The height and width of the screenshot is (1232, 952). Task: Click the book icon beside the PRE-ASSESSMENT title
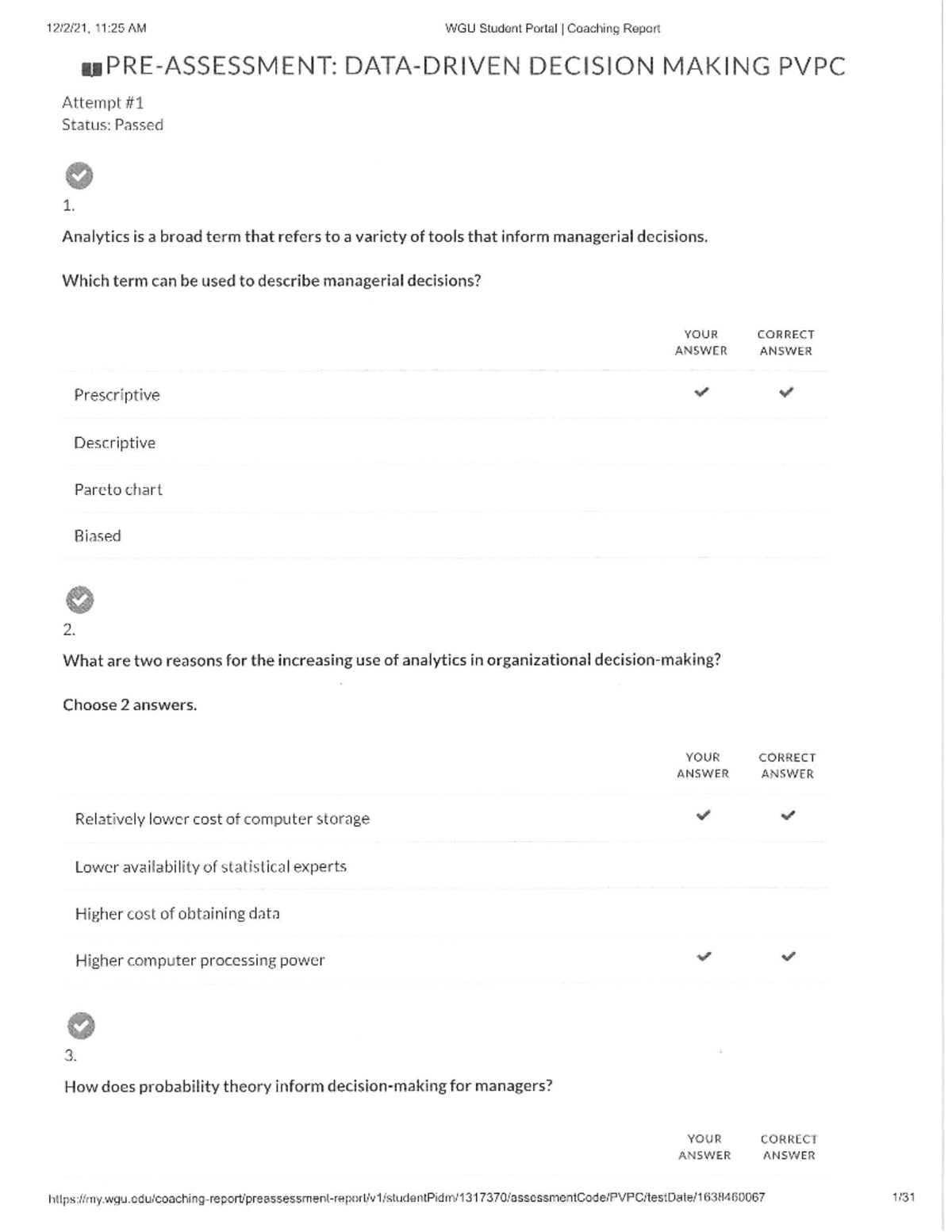(92, 69)
